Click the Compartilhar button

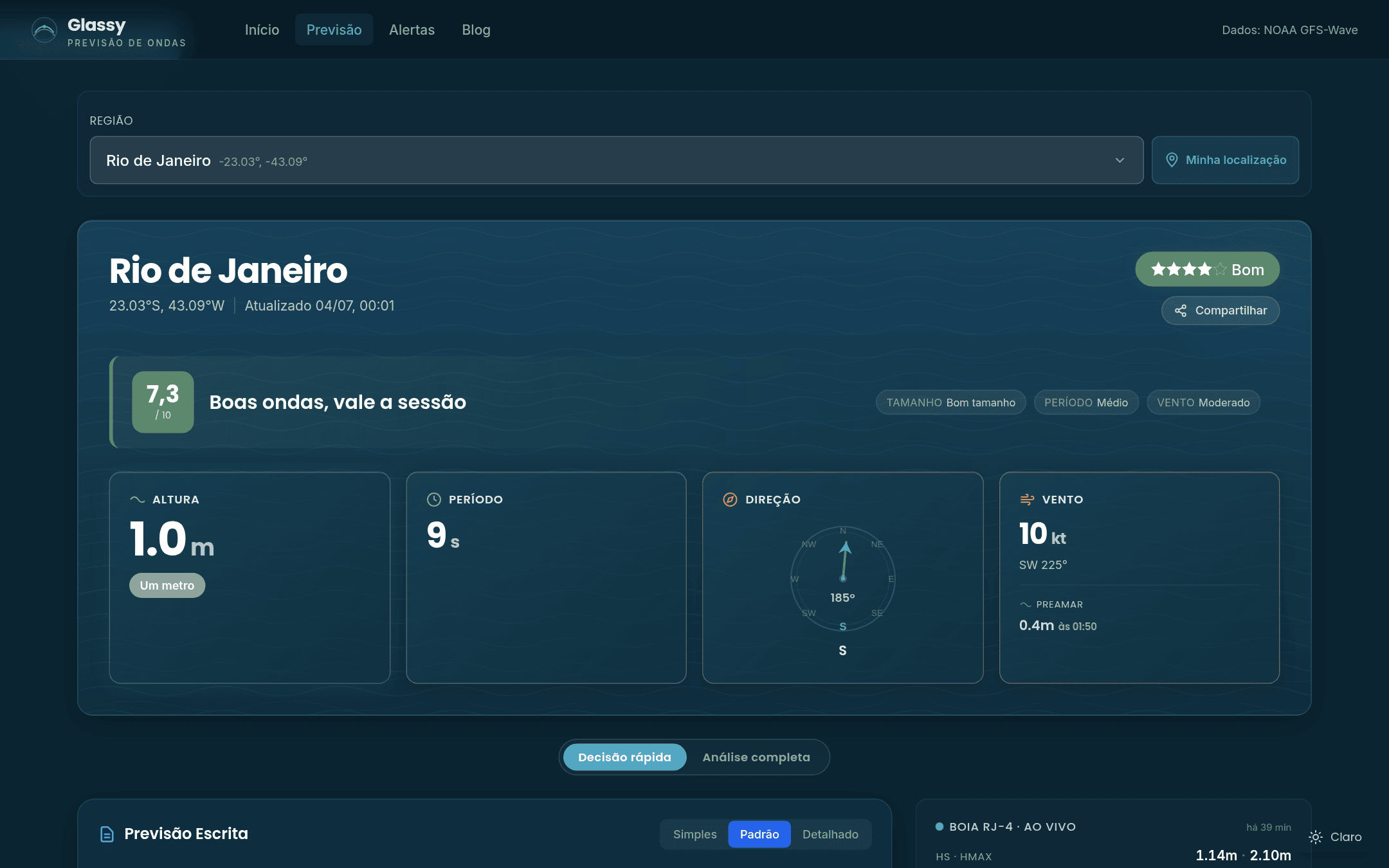(x=1220, y=311)
